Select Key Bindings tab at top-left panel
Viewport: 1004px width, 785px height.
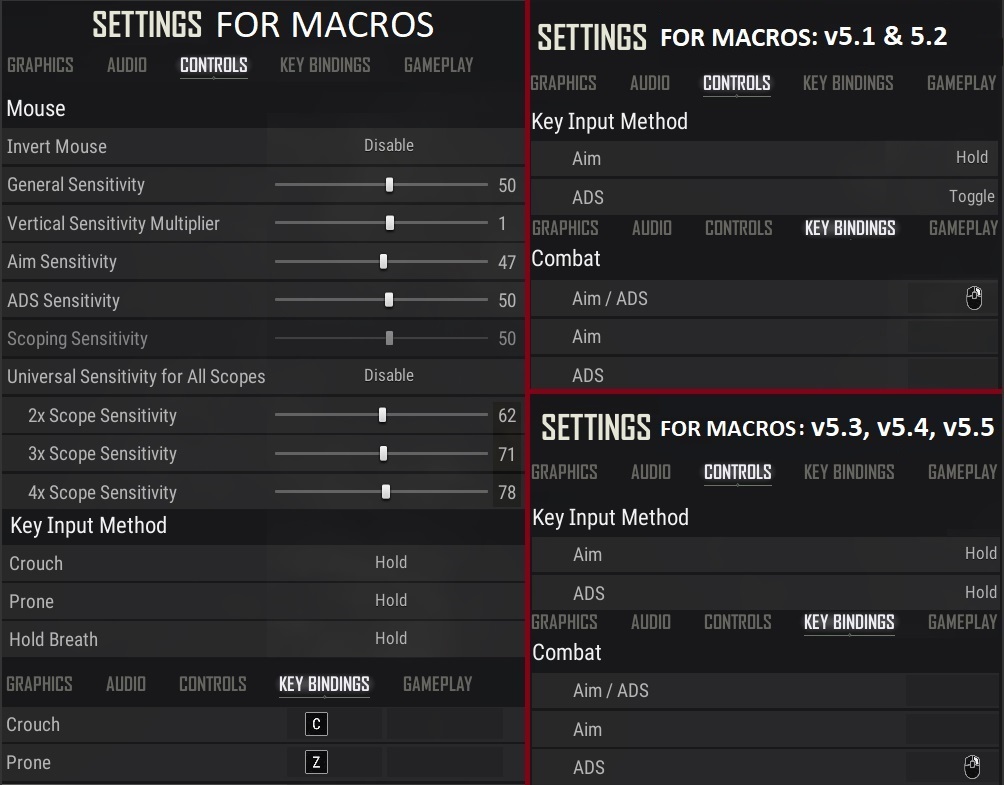[x=325, y=65]
